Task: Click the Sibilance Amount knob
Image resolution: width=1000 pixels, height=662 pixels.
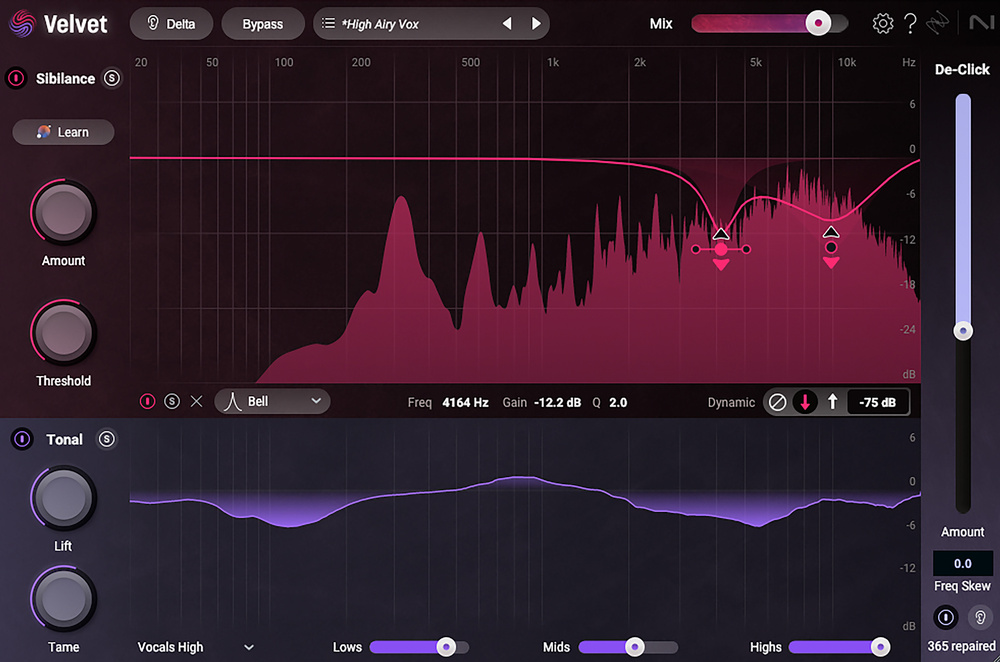Action: pyautogui.click(x=63, y=212)
